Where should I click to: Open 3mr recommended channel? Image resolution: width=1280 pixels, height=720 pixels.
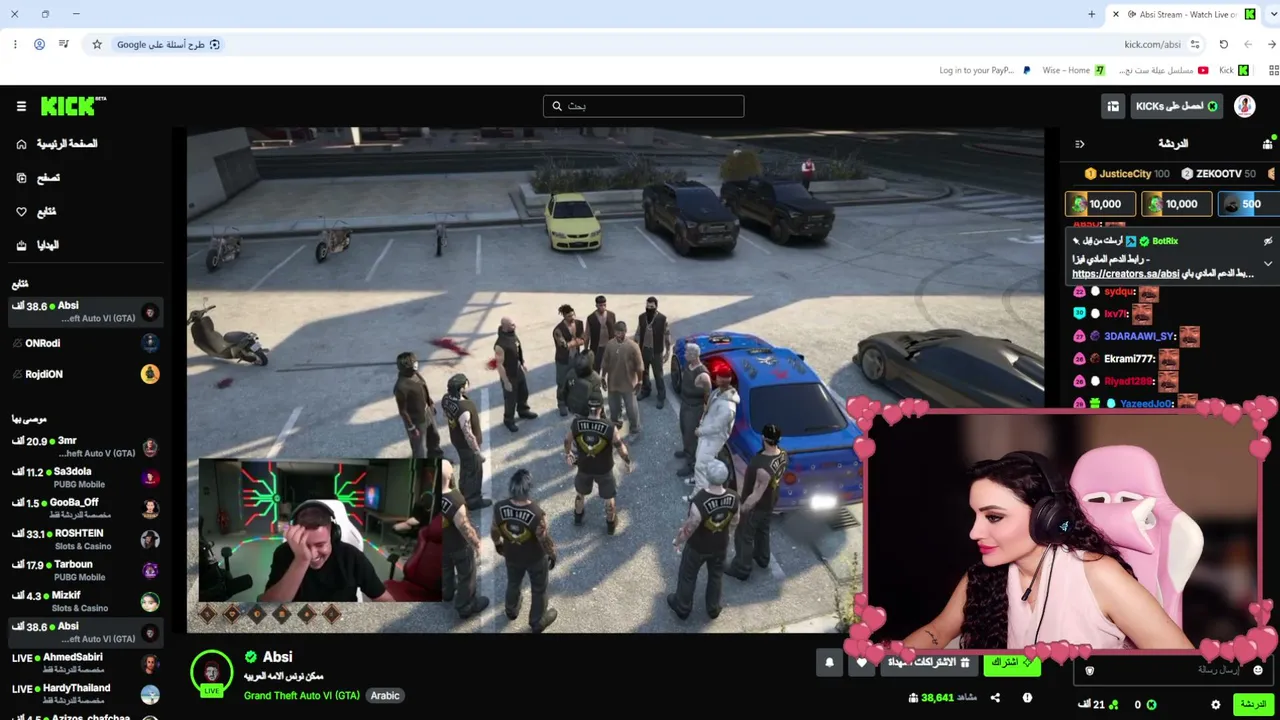click(84, 447)
